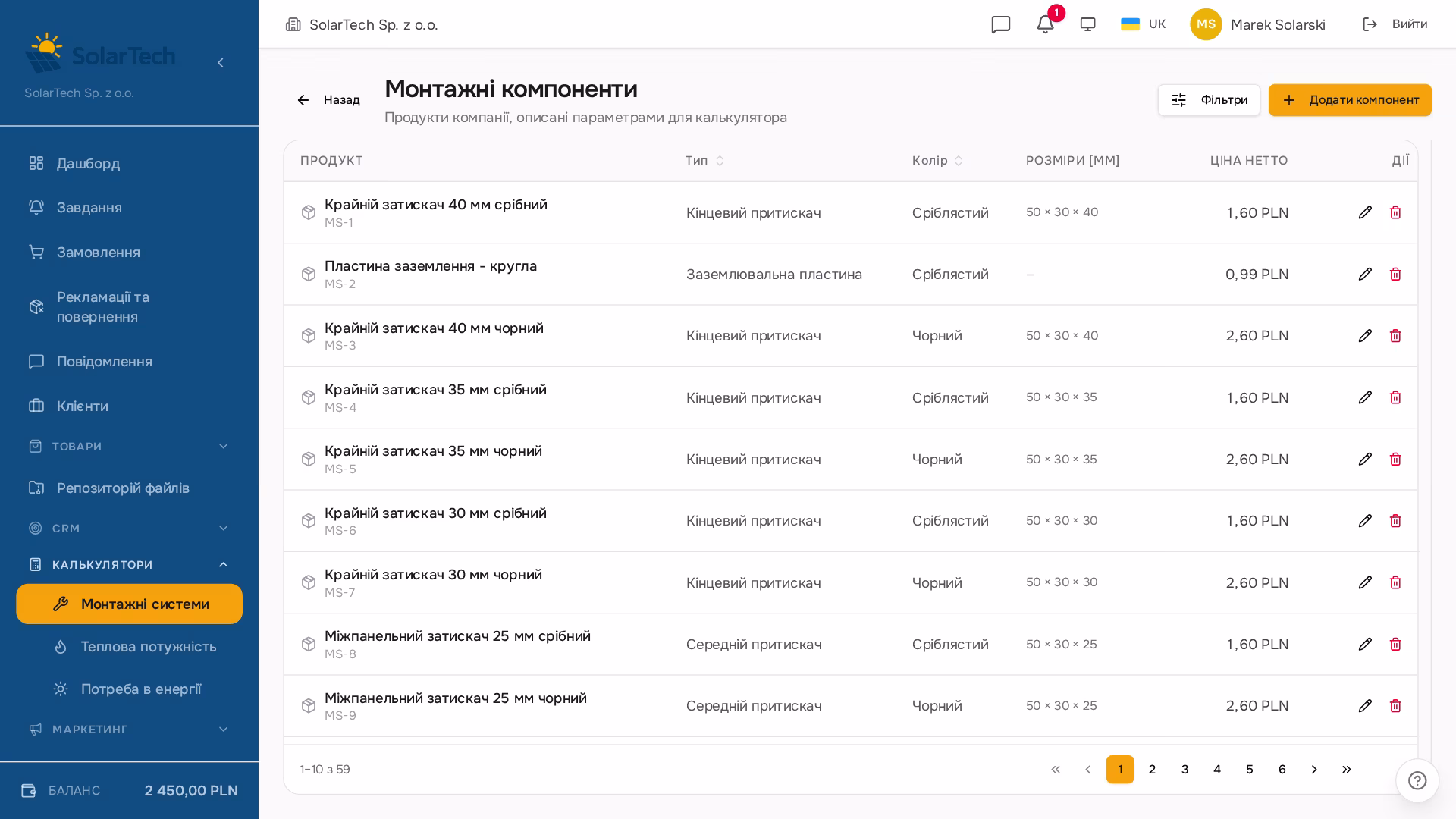Open Дашборд in sidebar

coord(129,164)
